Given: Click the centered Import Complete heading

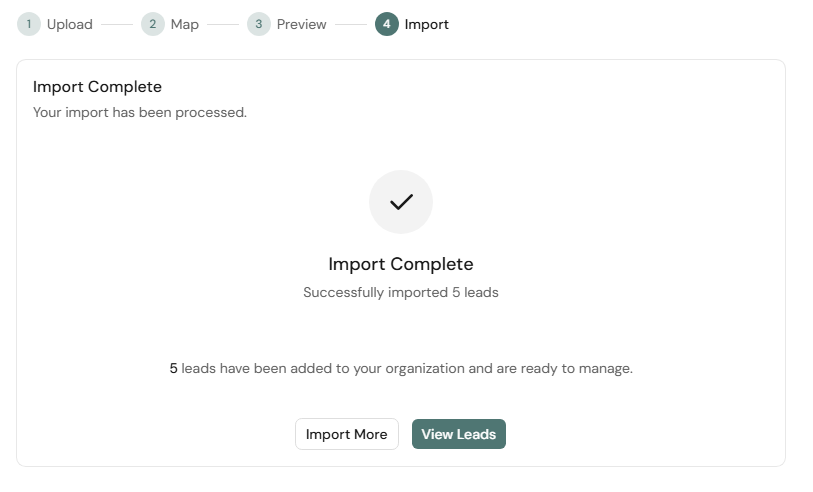Looking at the screenshot, I should point(401,264).
